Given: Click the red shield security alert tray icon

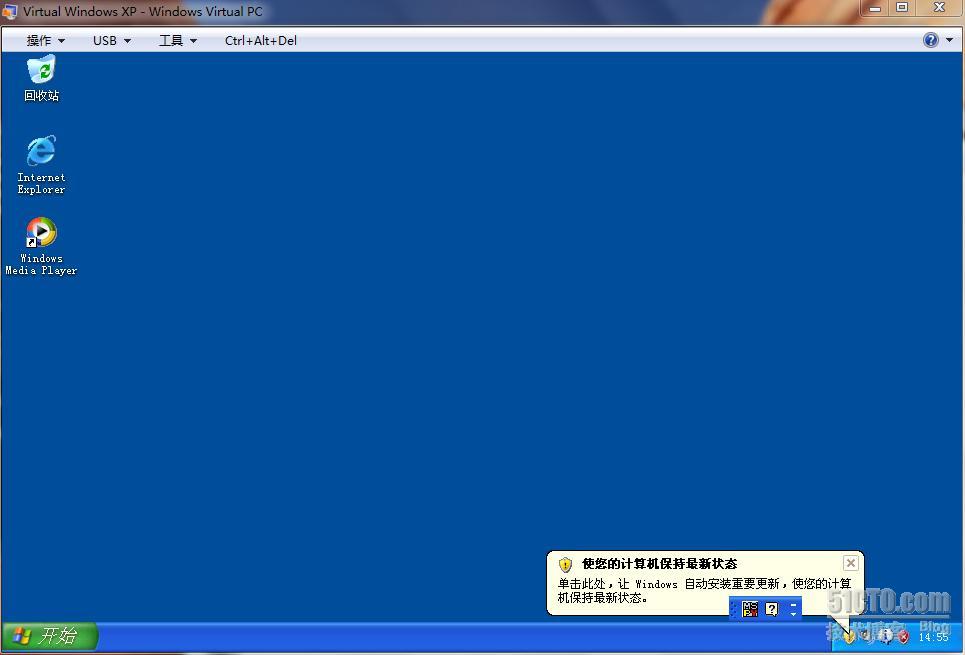Looking at the screenshot, I should click(x=903, y=637).
